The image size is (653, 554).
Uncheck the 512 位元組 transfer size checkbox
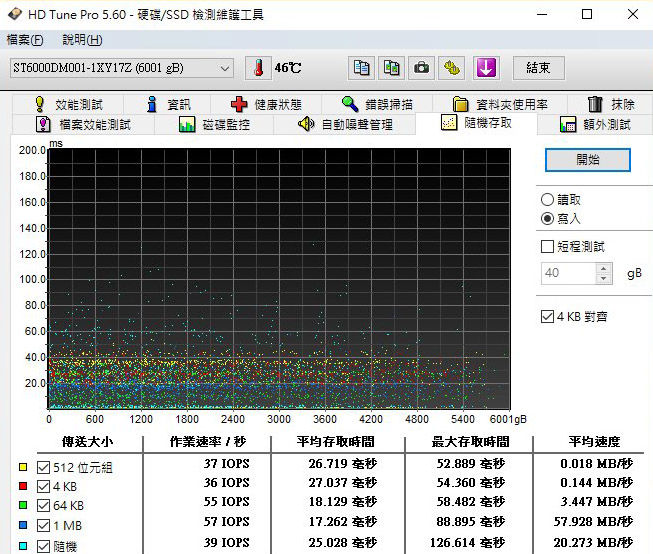[x=42, y=468]
